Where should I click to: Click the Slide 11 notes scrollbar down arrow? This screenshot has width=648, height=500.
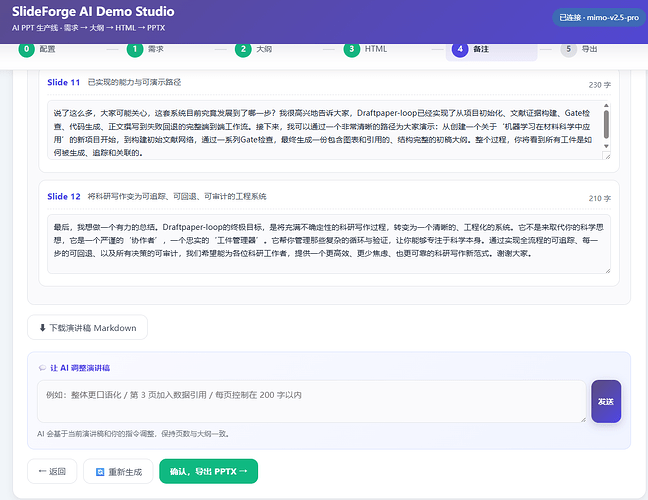click(x=606, y=146)
